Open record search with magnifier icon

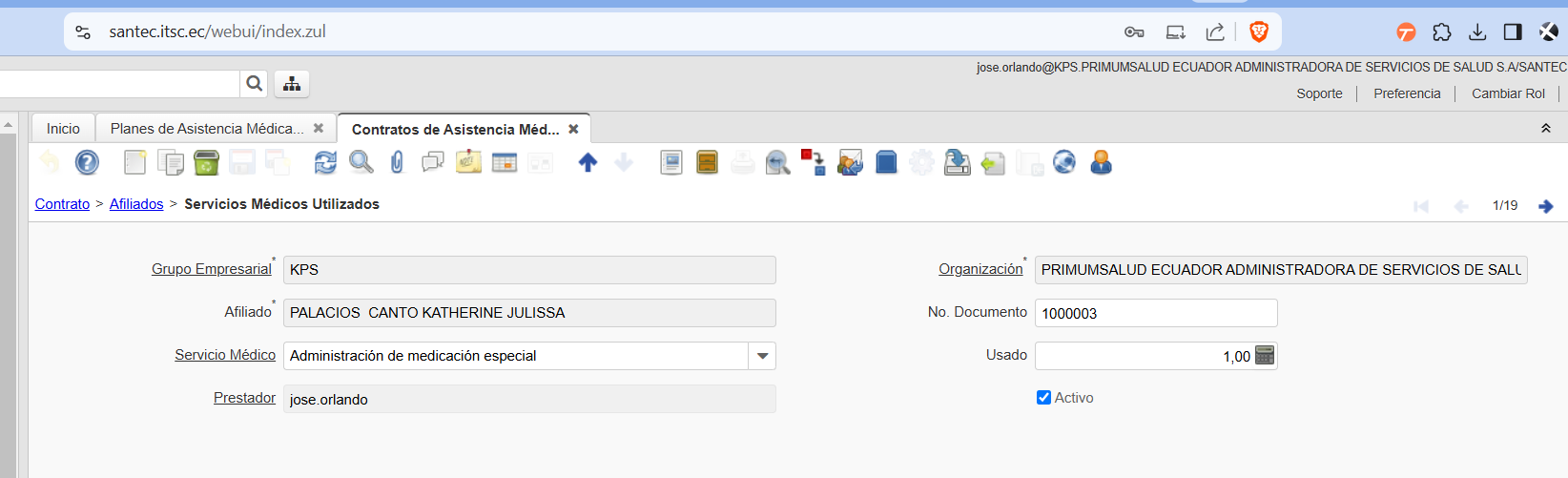[361, 163]
